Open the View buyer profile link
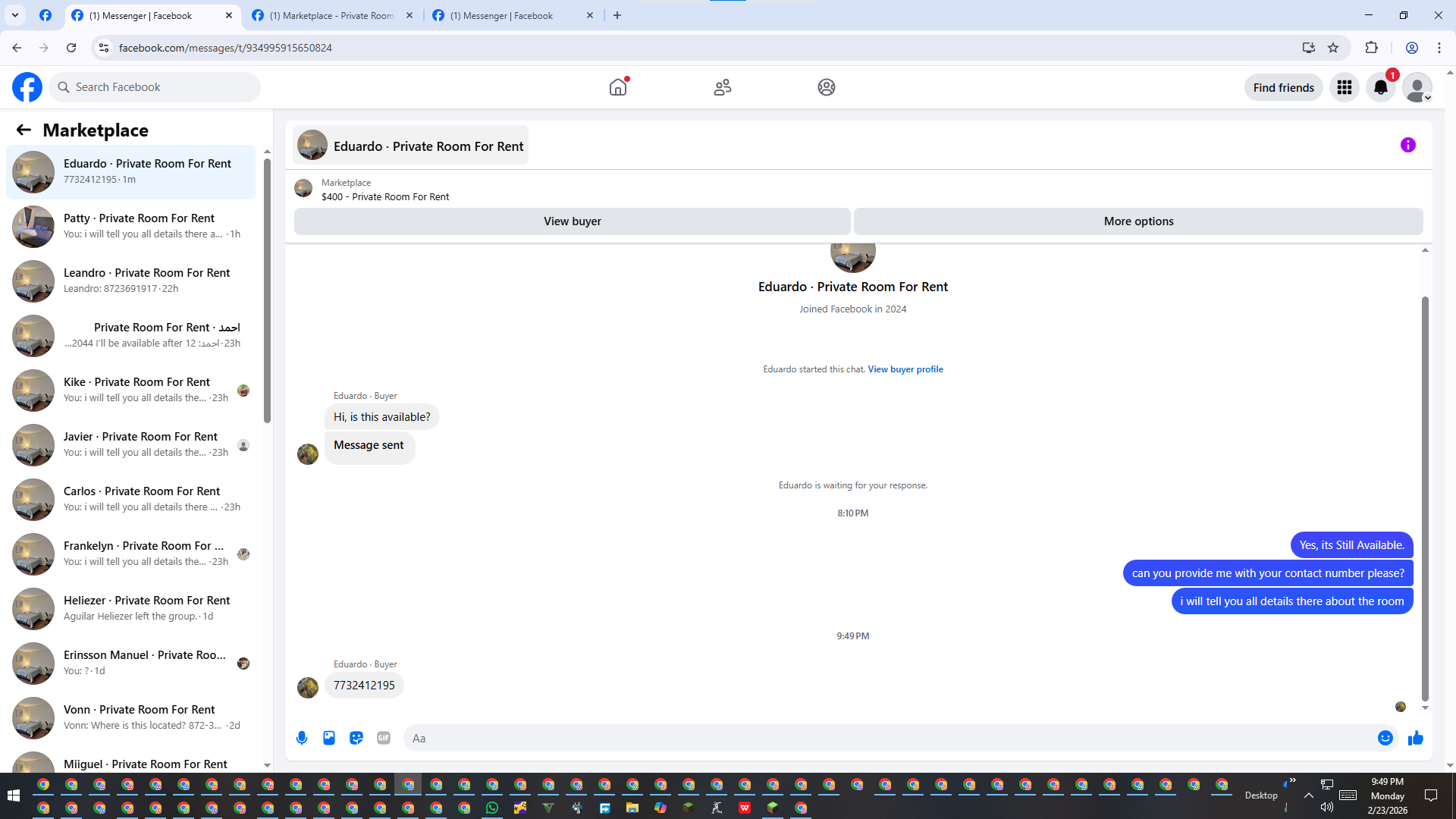 click(x=905, y=369)
